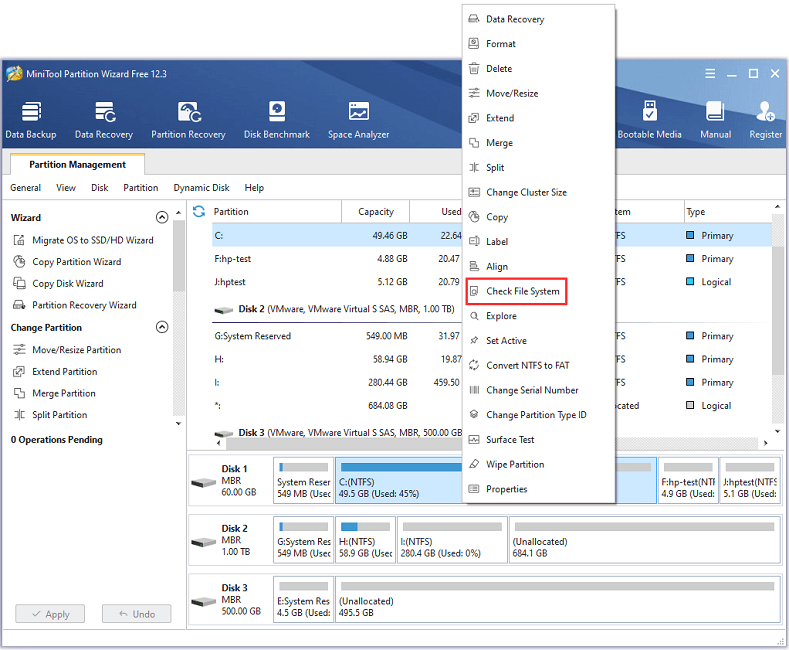
Task: Click the Undo button
Action: click(136, 614)
